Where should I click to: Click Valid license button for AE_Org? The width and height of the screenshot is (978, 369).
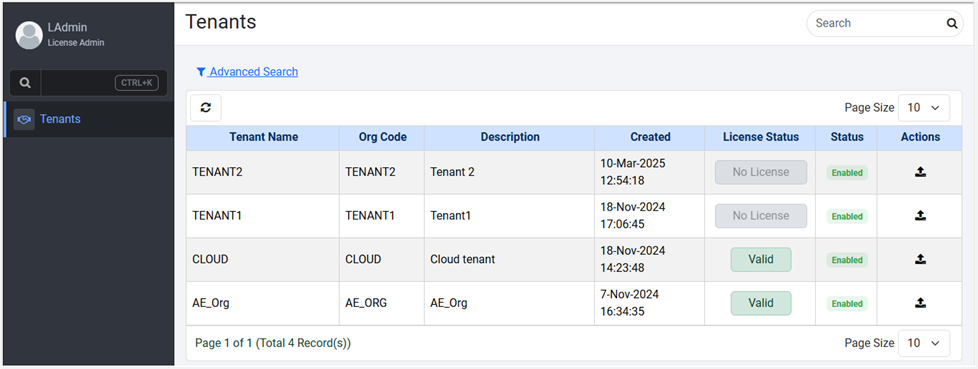coord(761,303)
